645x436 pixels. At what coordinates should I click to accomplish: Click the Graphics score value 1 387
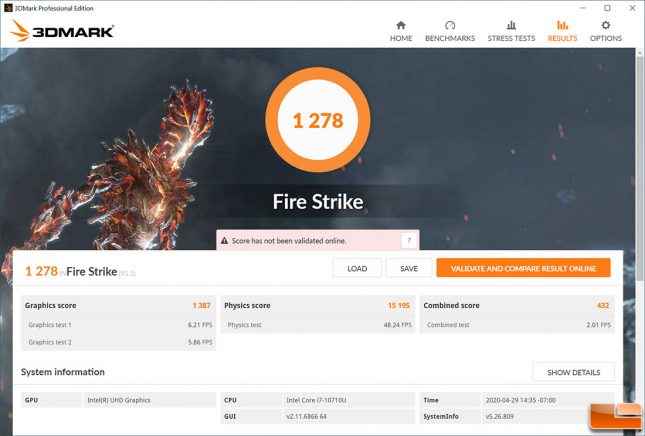(201, 305)
